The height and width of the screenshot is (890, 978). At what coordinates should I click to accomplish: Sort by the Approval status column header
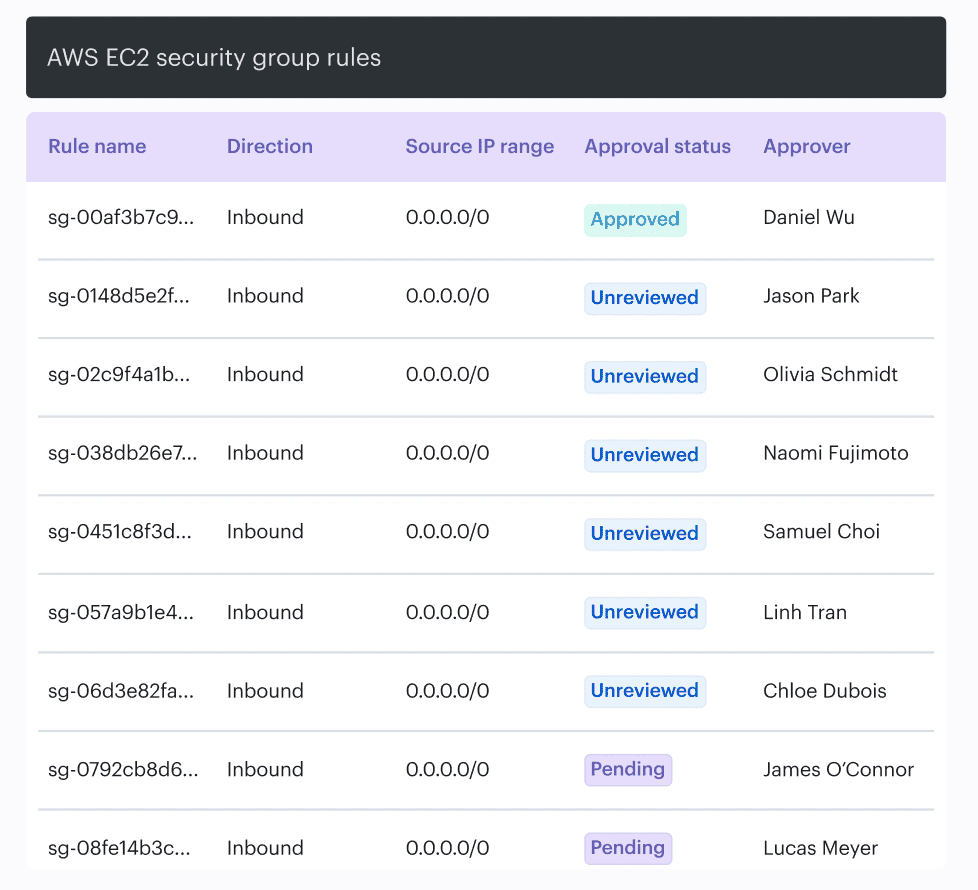tap(657, 146)
